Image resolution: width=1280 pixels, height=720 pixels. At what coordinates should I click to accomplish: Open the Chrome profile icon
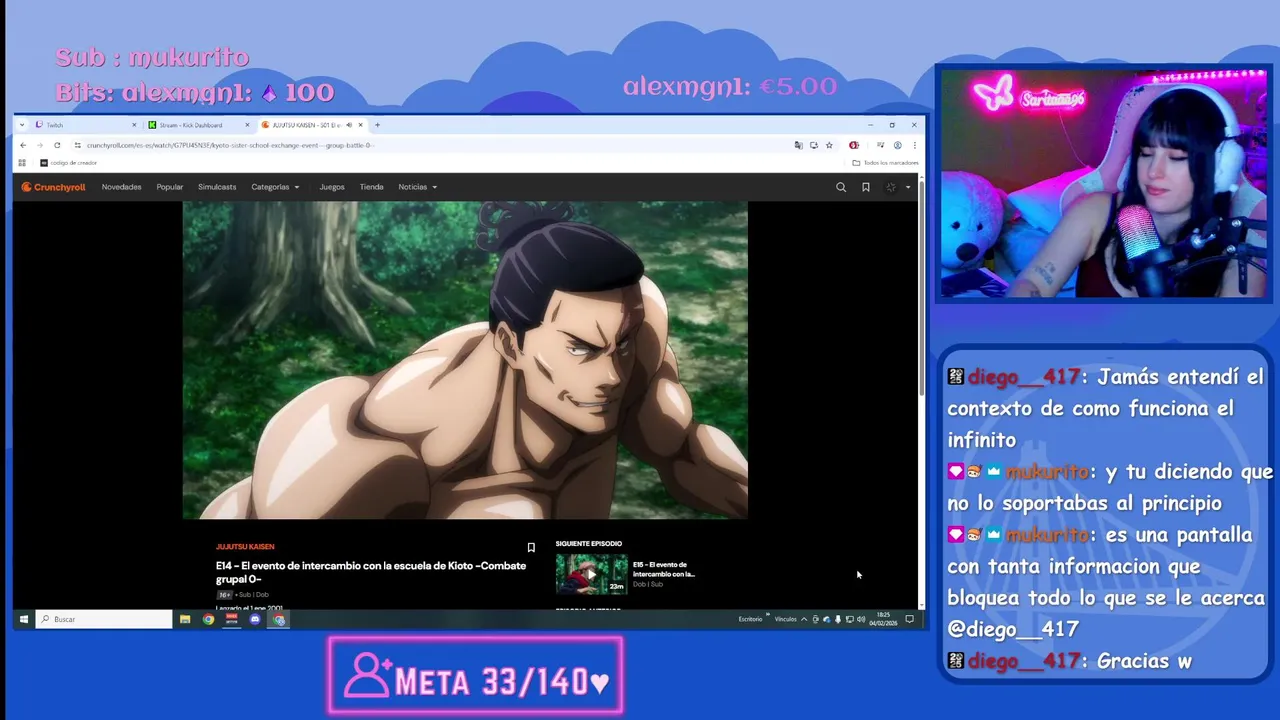tap(897, 145)
